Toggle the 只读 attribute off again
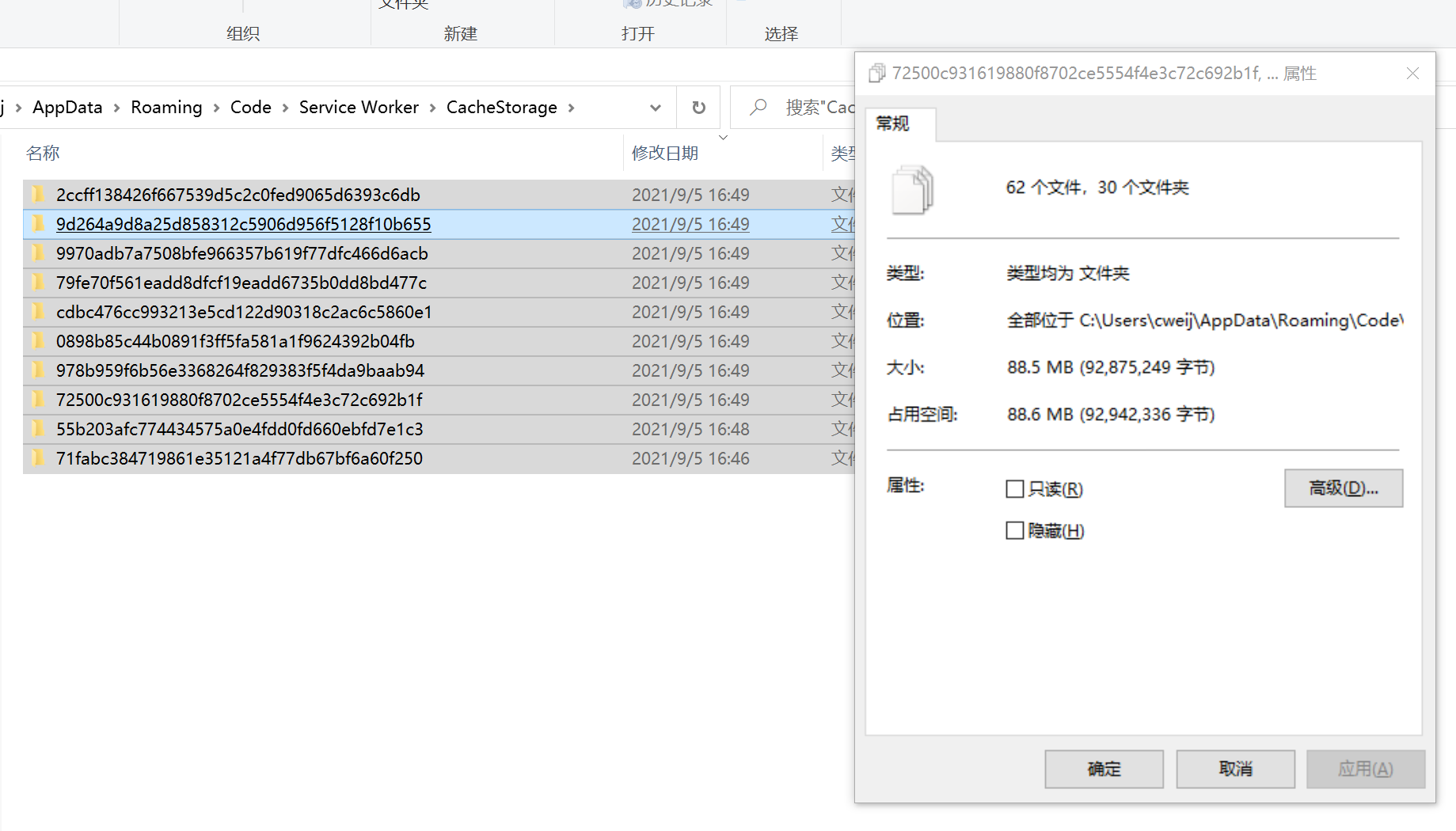The height and width of the screenshot is (831, 1456). pyautogui.click(x=1014, y=488)
